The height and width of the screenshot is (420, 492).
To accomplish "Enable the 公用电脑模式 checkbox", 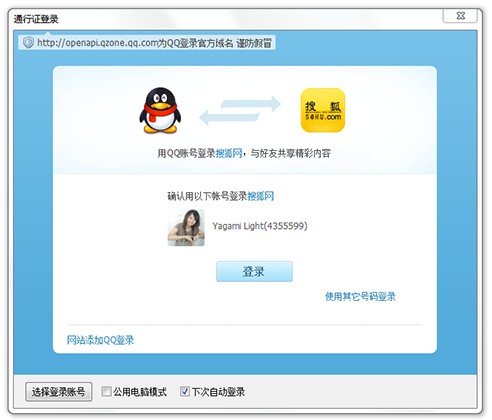I will (106, 391).
